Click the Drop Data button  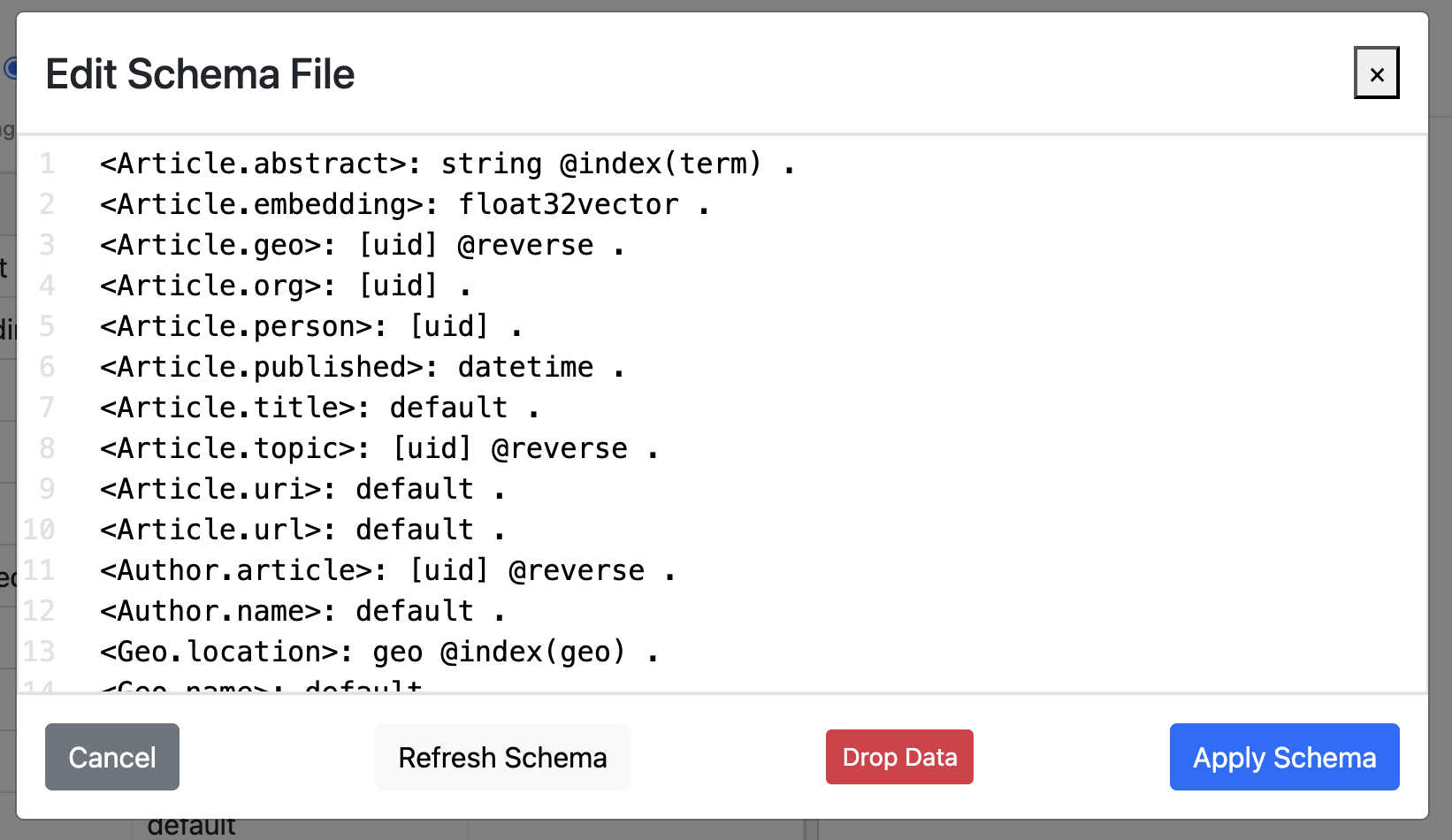(x=898, y=757)
